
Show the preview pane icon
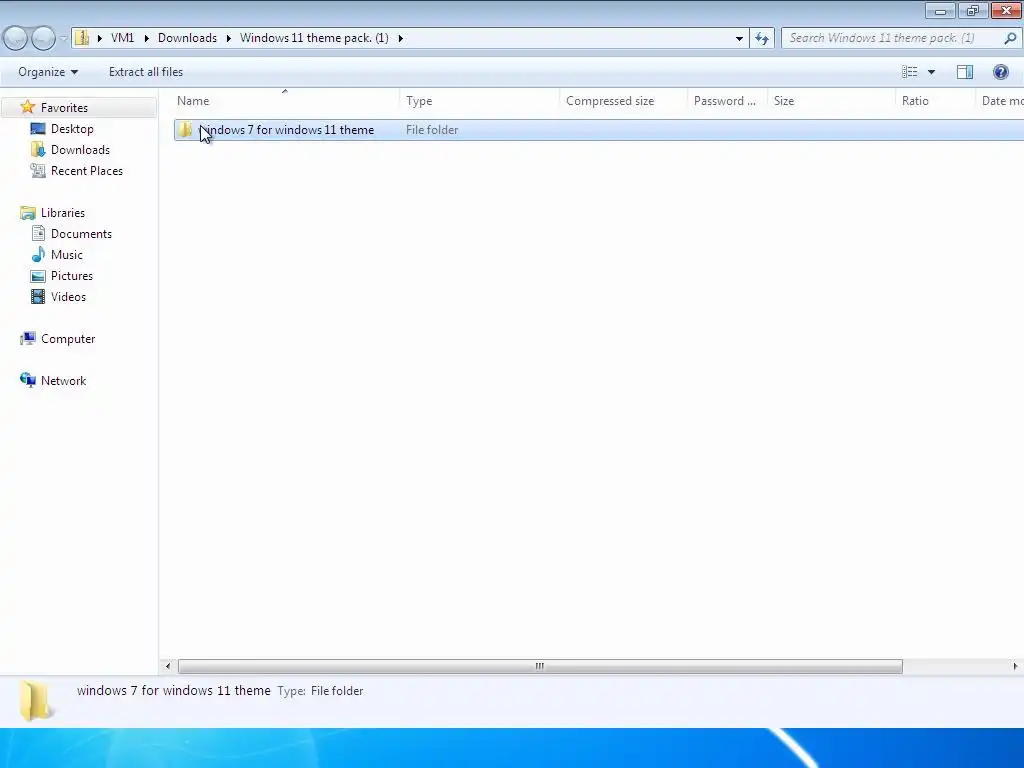click(965, 72)
